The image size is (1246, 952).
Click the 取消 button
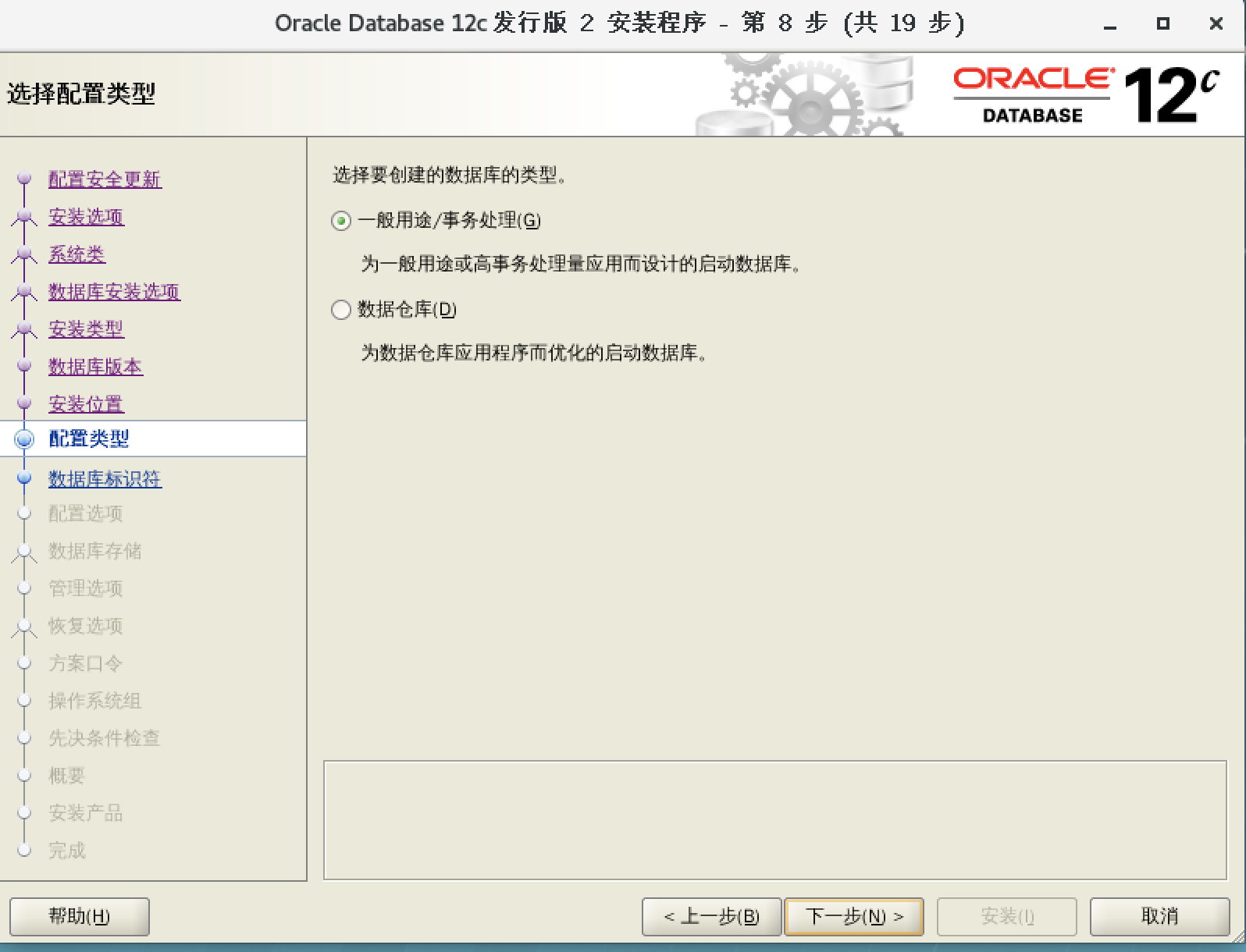1159,916
